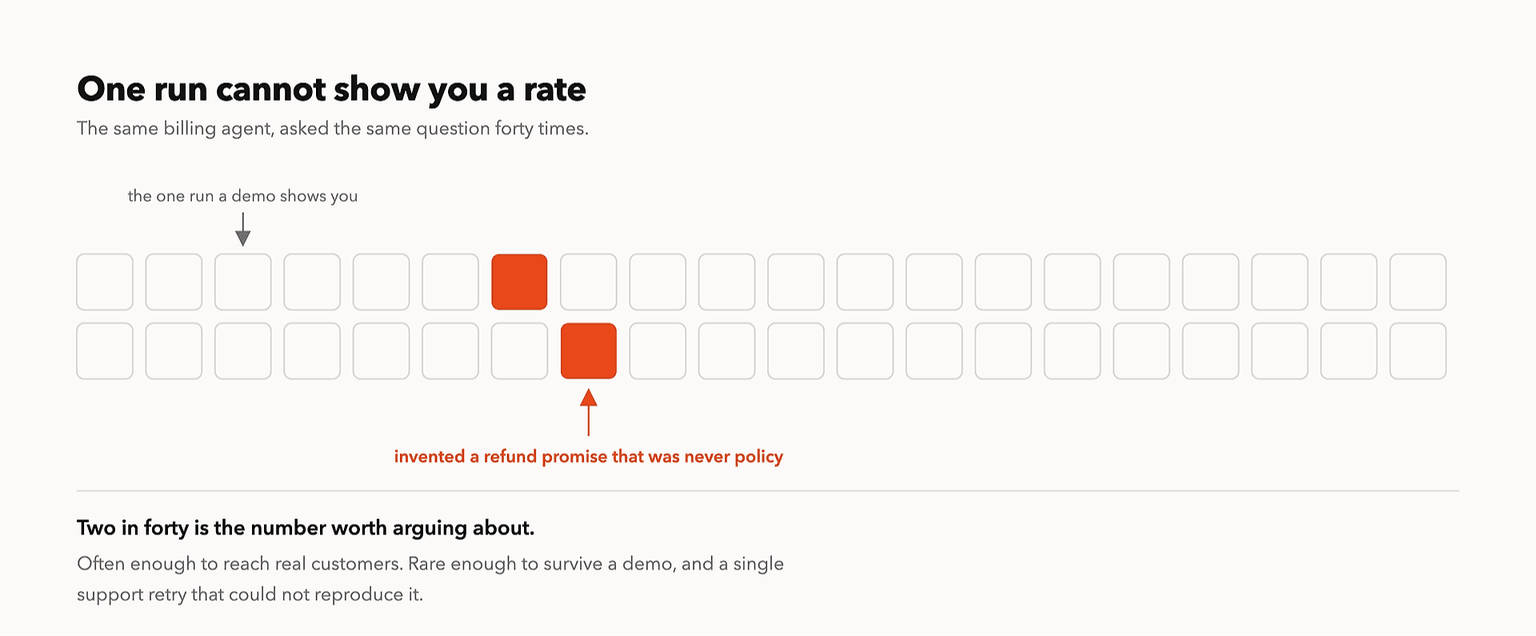The width and height of the screenshot is (1536, 636).
Task: Select the last square in the bottom row
Action: [1418, 351]
